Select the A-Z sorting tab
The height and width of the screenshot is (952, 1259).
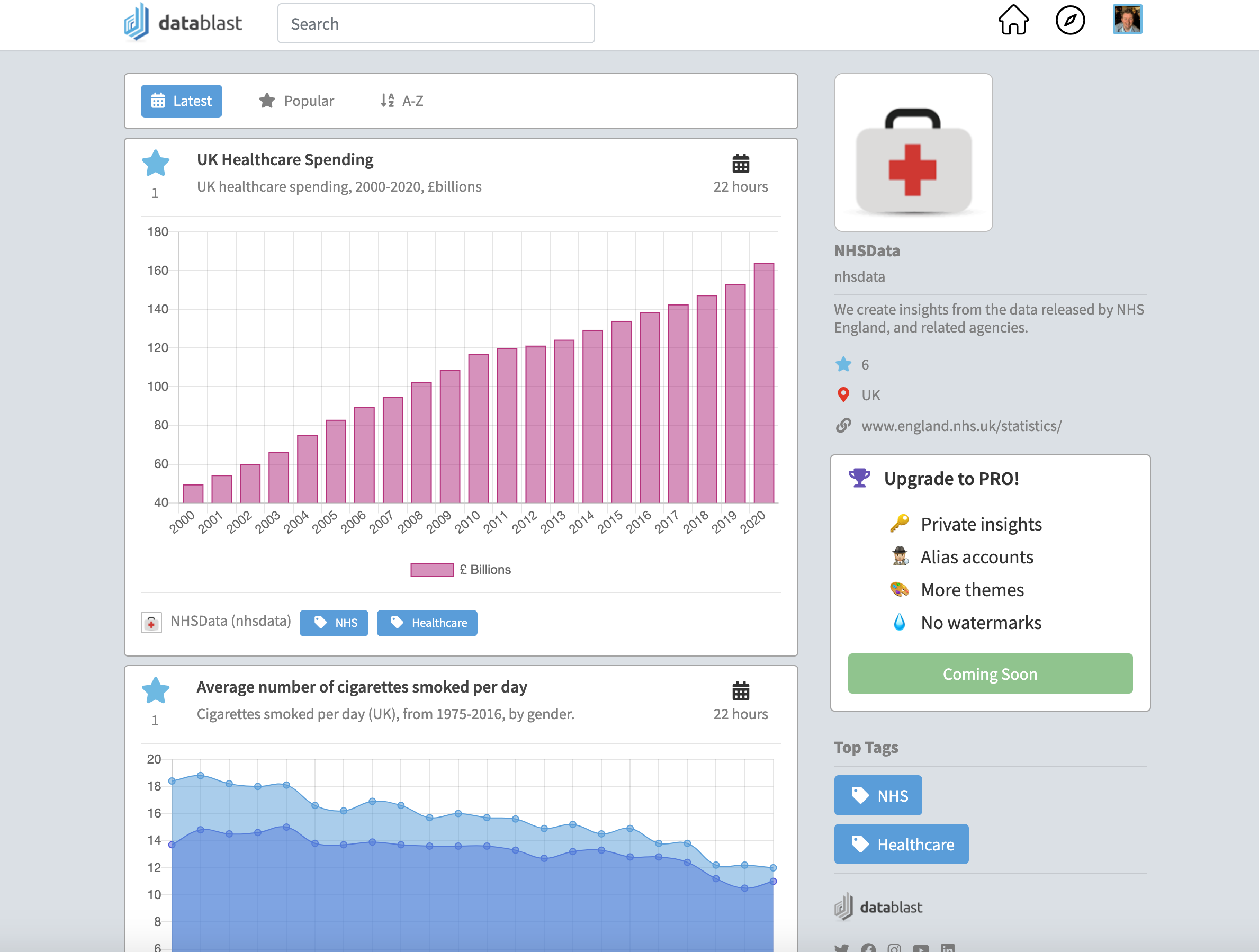coord(402,101)
